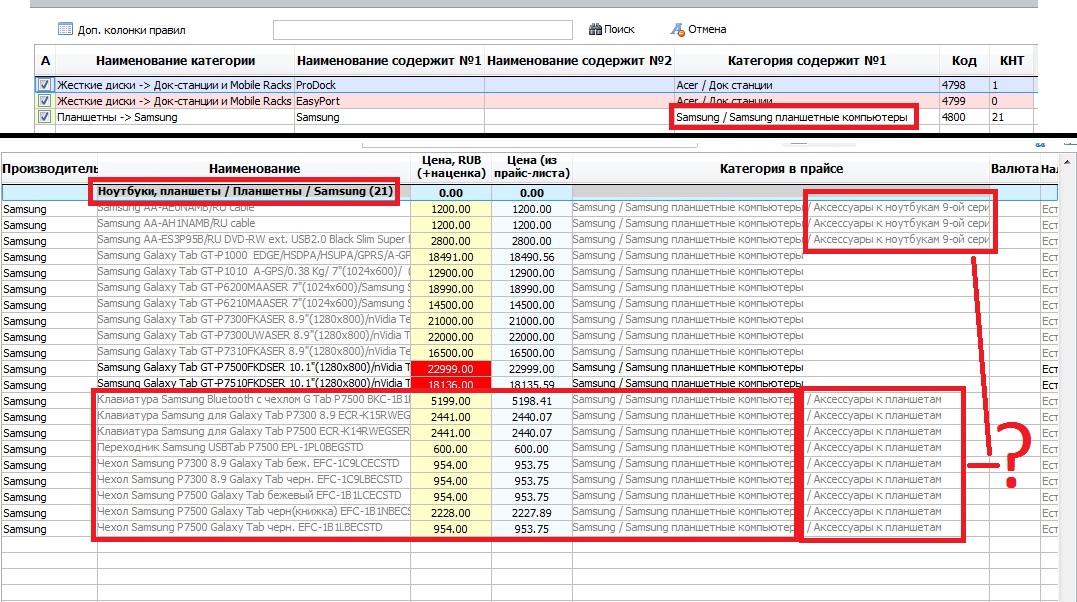Toggle checkbox for the EasyPort rule row
The image size is (1077, 602).
pyautogui.click(x=45, y=100)
